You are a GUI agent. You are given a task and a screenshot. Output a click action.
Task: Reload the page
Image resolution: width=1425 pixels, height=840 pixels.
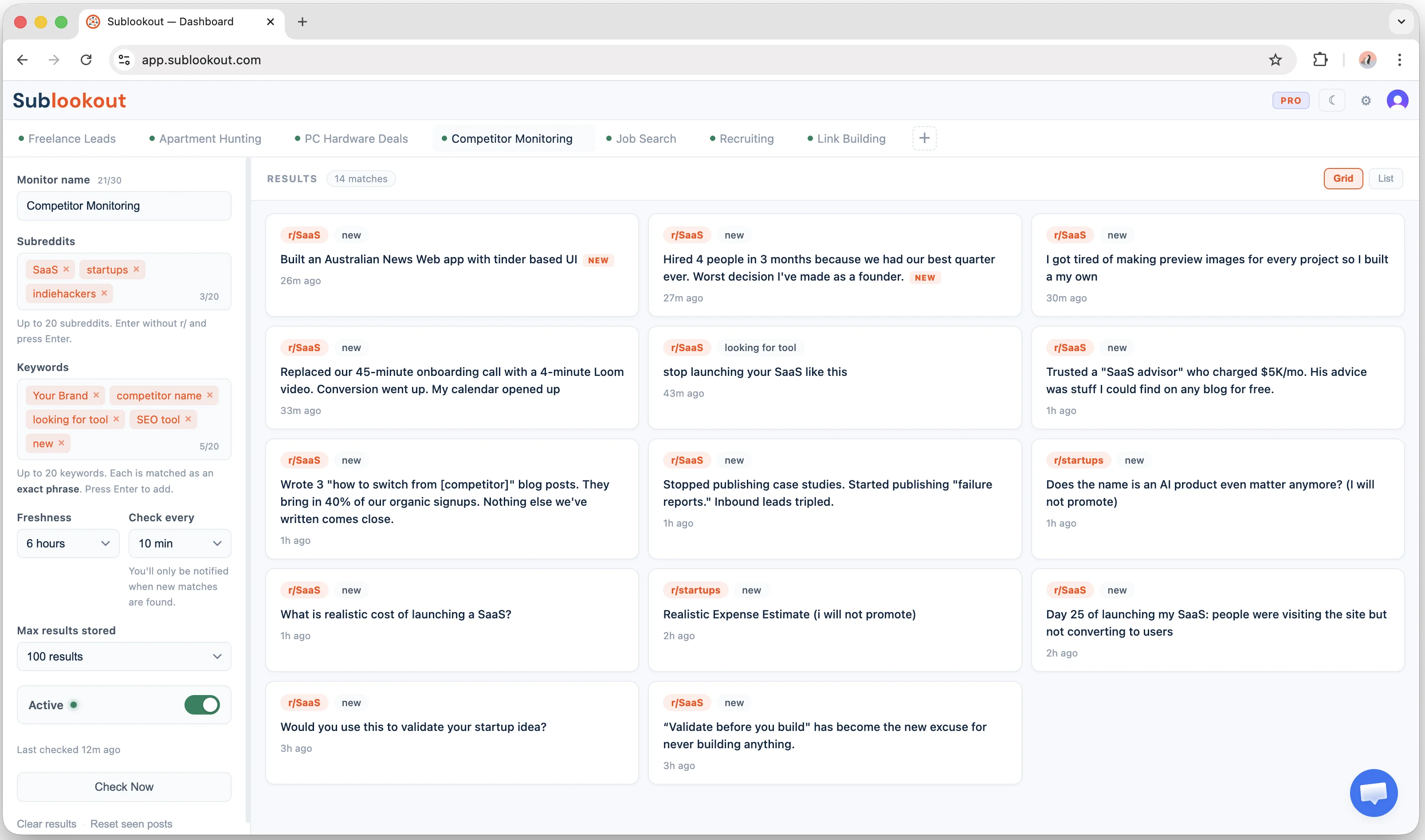pyautogui.click(x=86, y=60)
